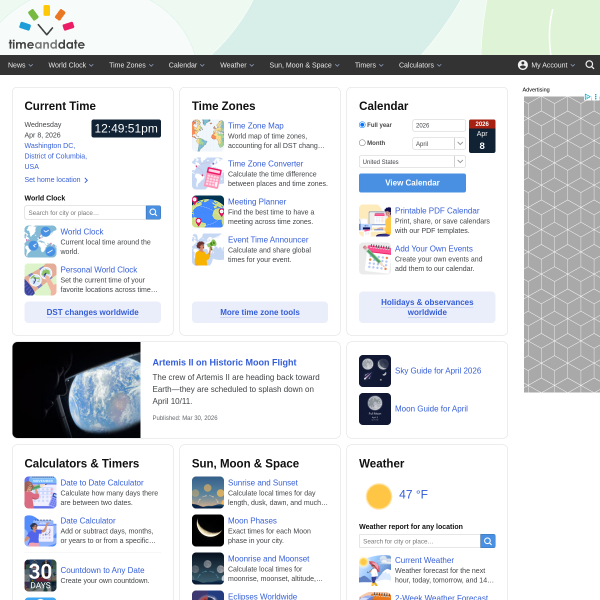Image resolution: width=600 pixels, height=600 pixels.
Task: Click the World Clock search button
Action: (153, 212)
